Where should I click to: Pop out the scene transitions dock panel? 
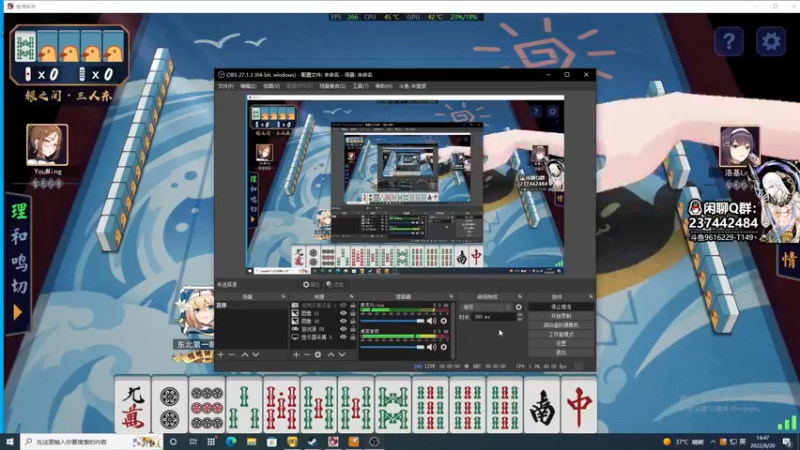(x=520, y=296)
